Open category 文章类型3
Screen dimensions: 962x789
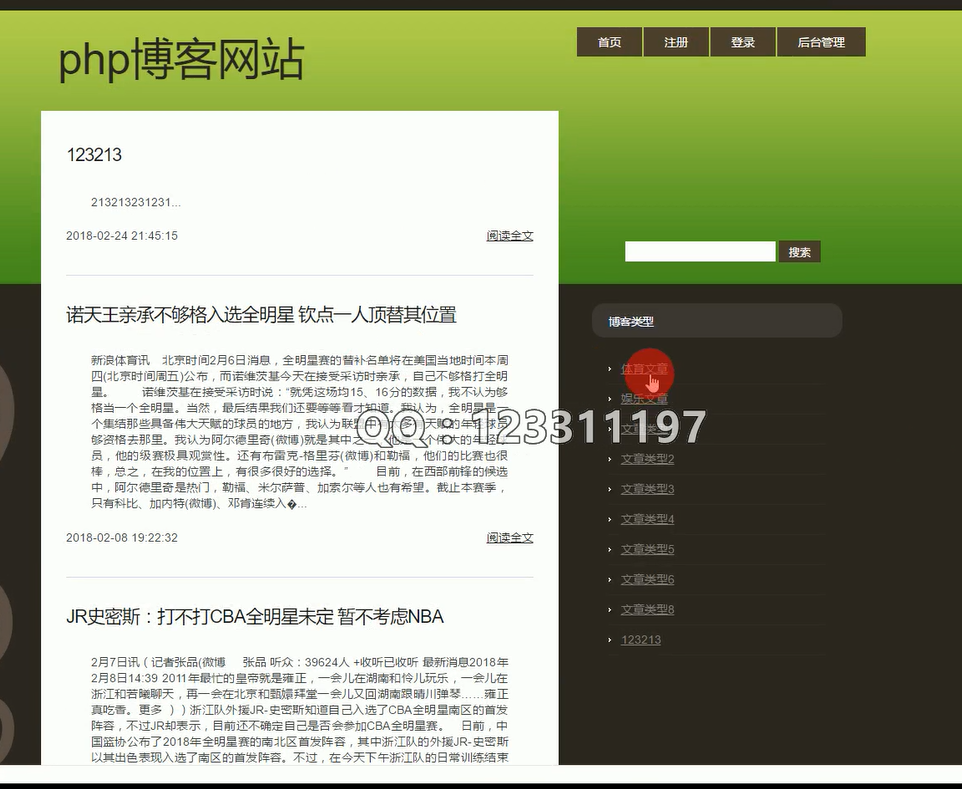pyautogui.click(x=647, y=489)
